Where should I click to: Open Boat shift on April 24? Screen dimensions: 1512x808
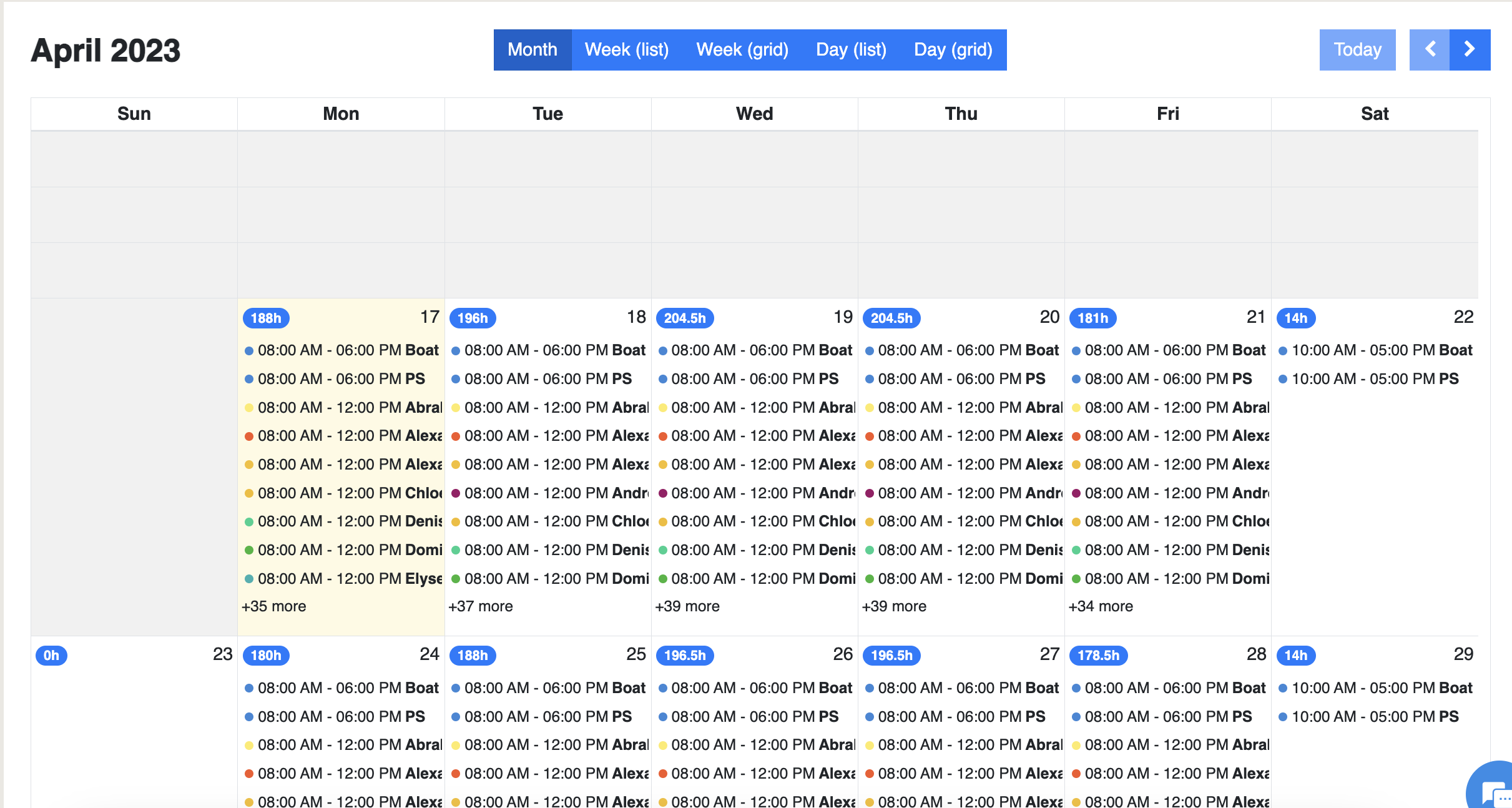[x=341, y=688]
